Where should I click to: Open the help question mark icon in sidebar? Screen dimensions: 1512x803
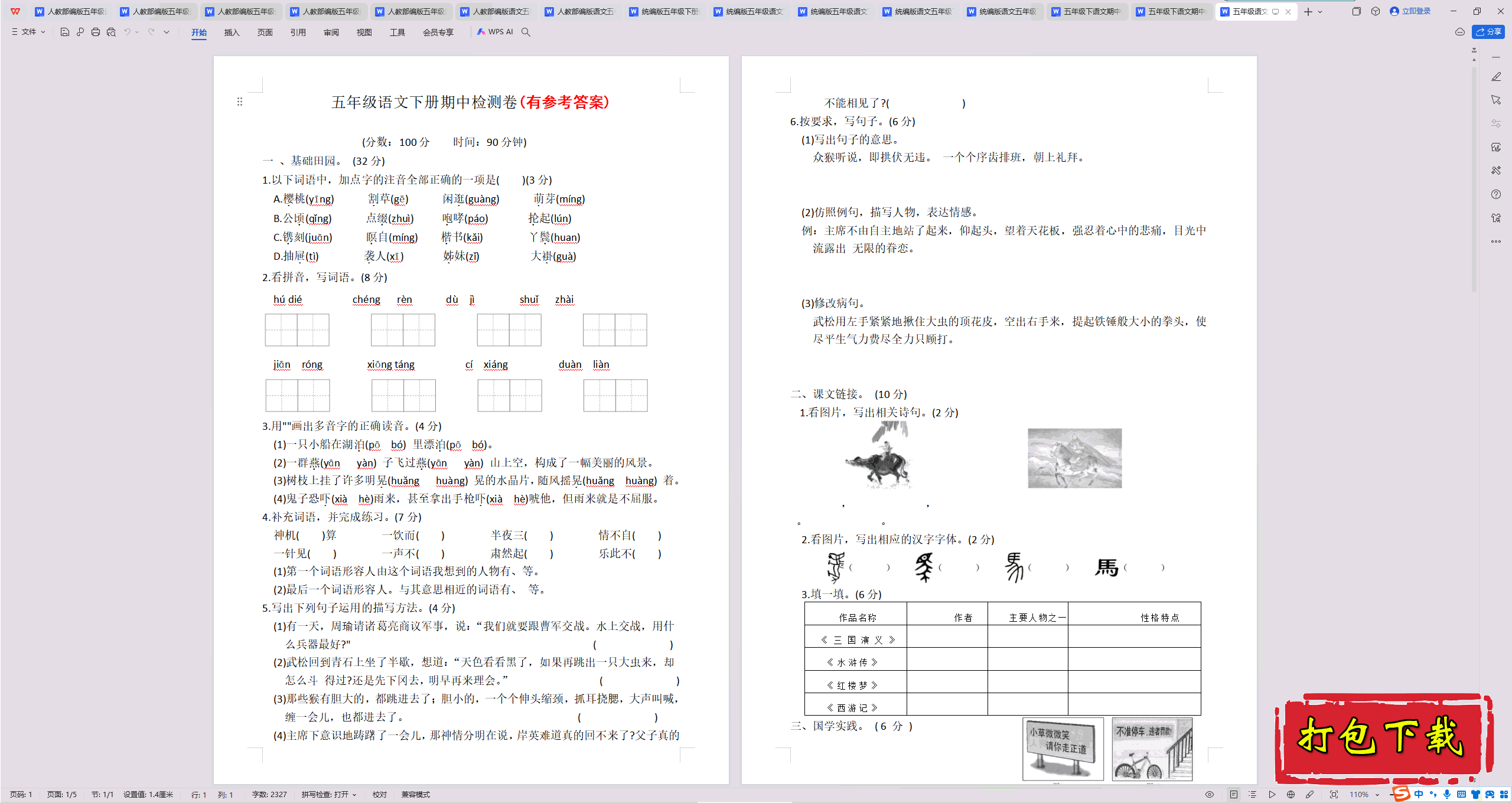tap(1496, 194)
